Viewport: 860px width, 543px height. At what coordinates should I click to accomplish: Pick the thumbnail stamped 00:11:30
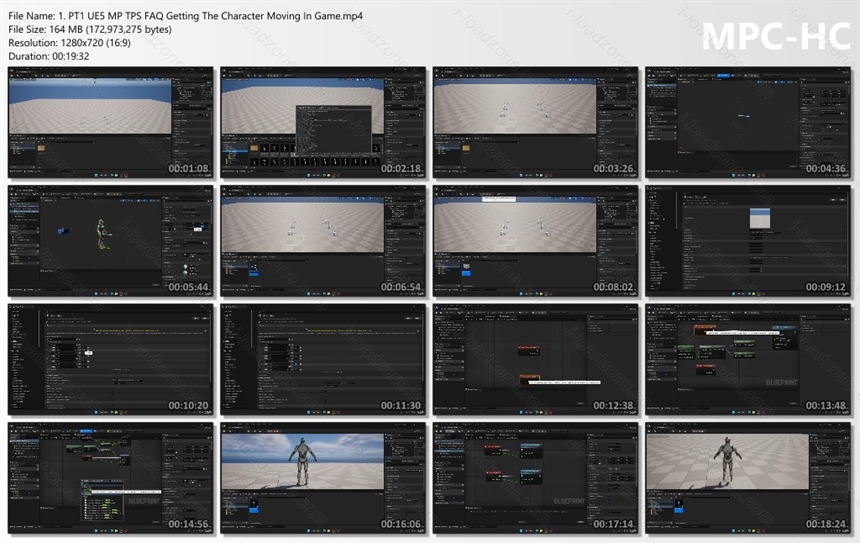click(323, 359)
